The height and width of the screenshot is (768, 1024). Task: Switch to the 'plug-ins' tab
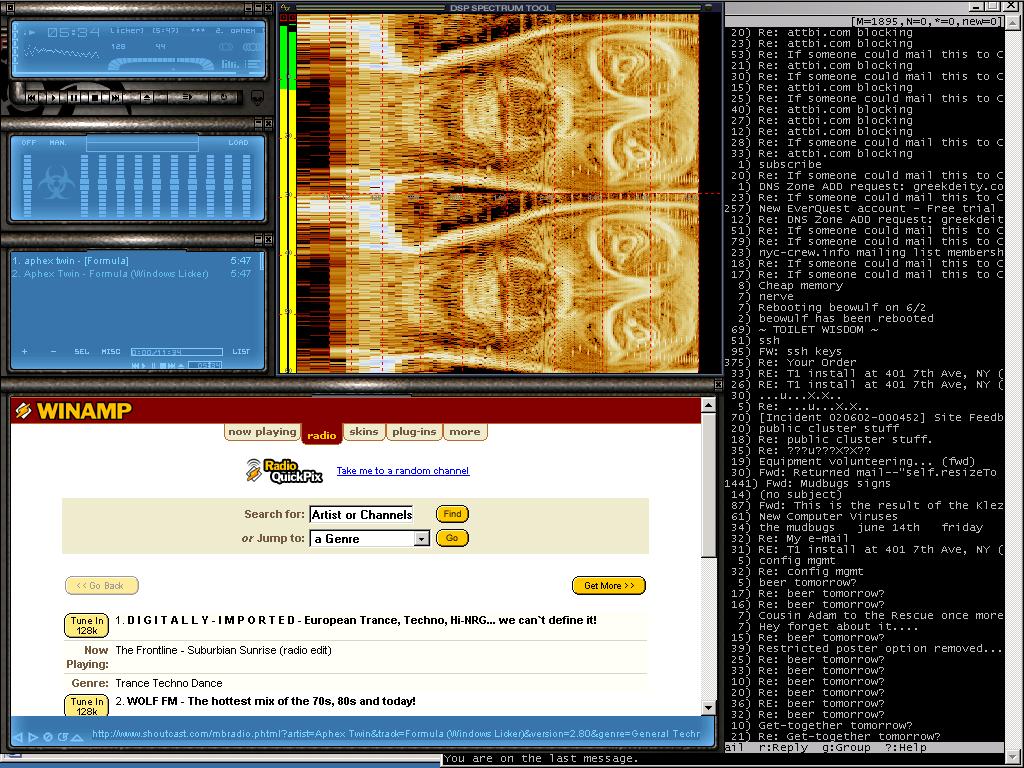pyautogui.click(x=414, y=432)
